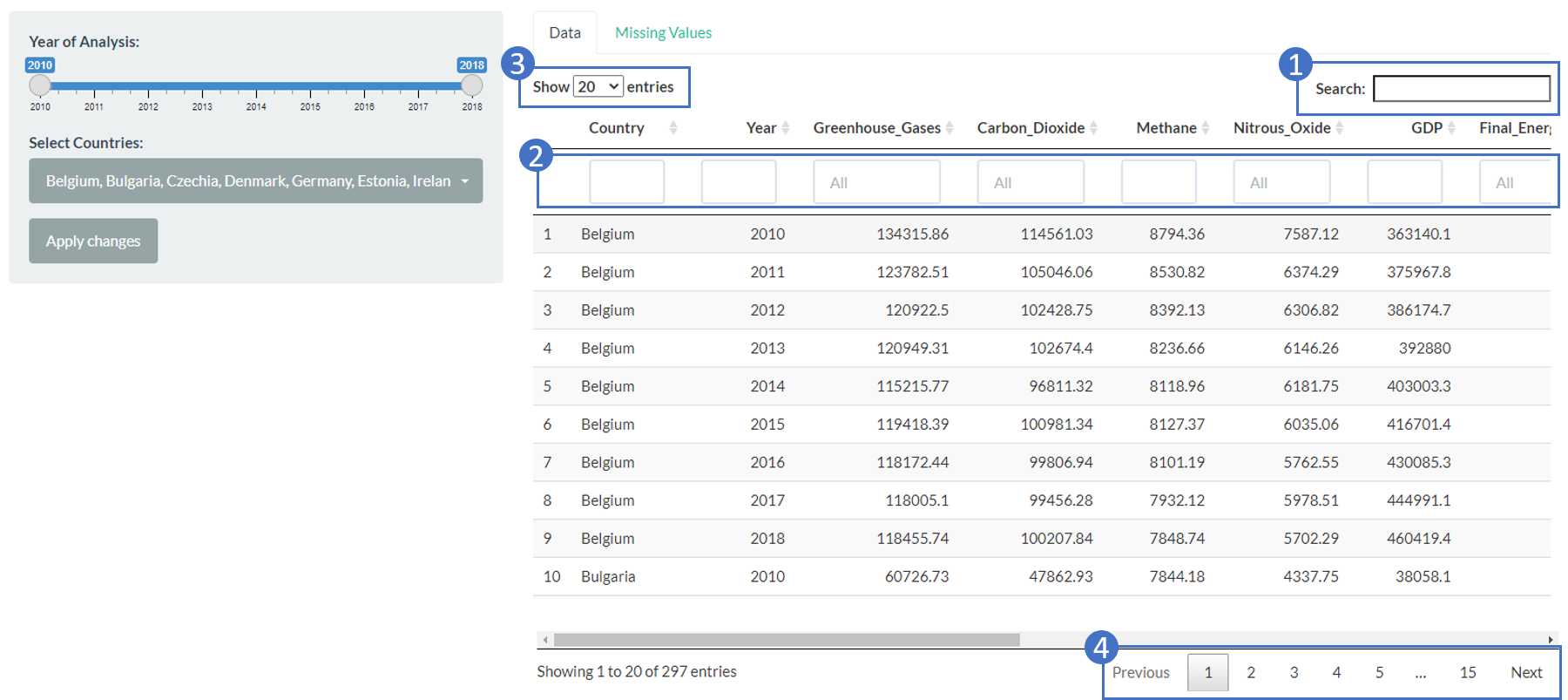Screen dimensions: 1568x700
Task: Expand the Select Countries dropdown
Action: [x=255, y=181]
